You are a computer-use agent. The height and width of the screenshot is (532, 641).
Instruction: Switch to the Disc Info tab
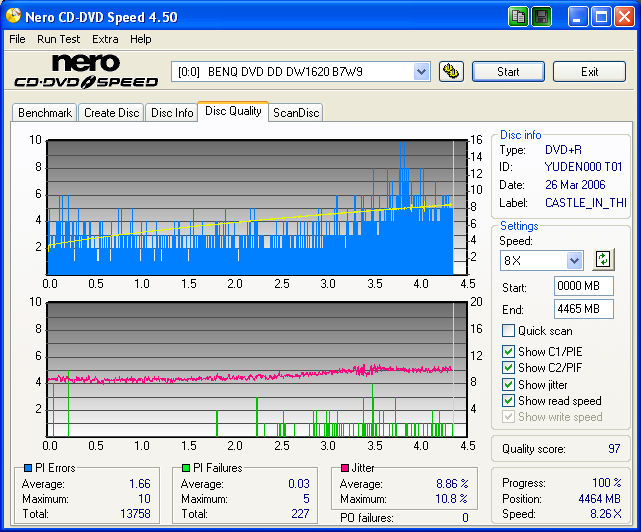172,113
